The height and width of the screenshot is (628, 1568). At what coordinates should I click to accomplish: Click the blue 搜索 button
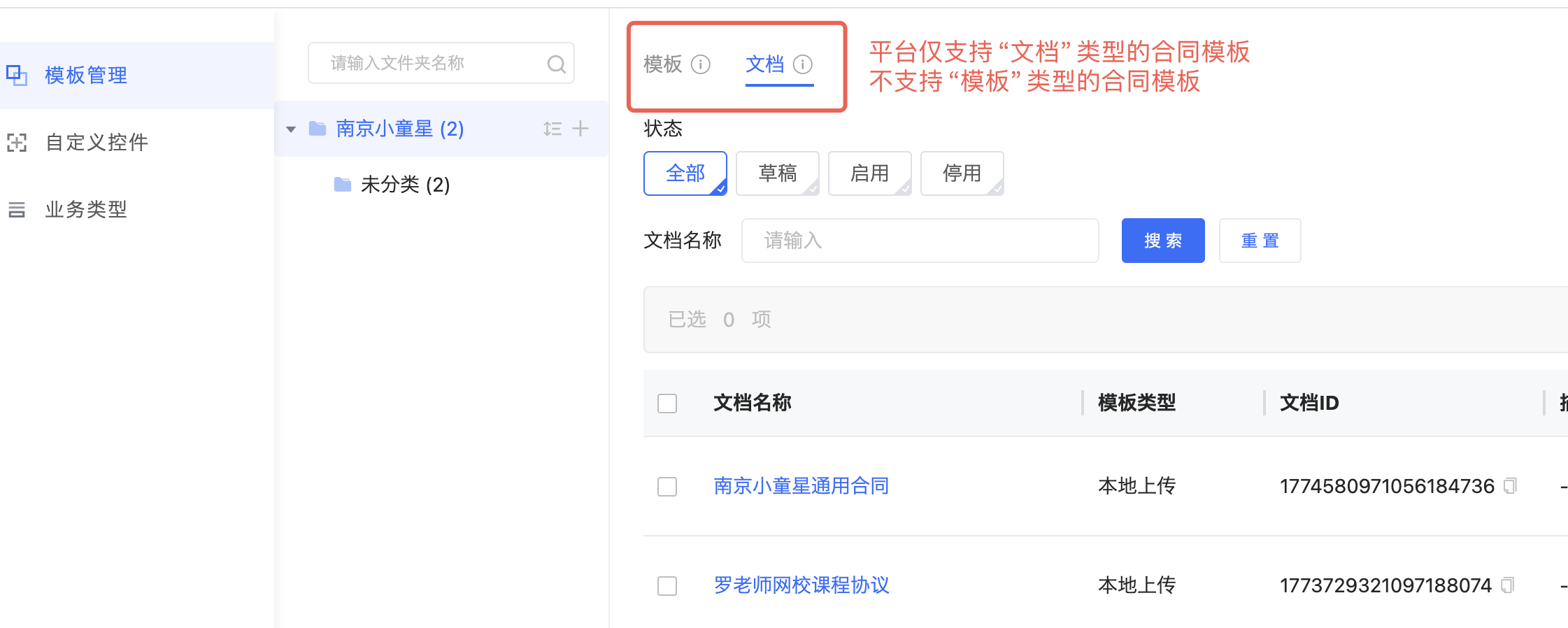point(1162,241)
